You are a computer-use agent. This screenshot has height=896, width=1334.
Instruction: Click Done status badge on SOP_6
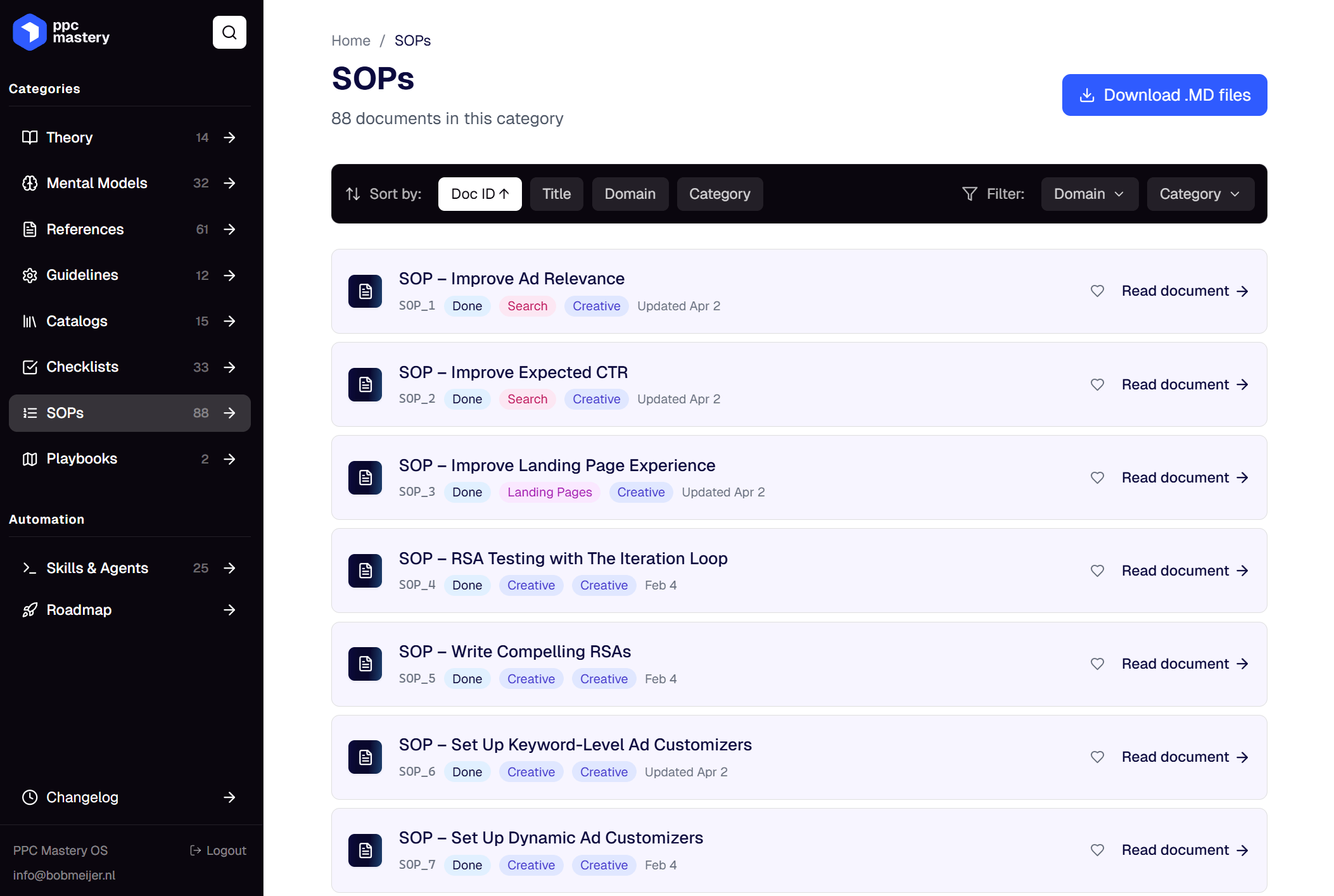tap(467, 772)
